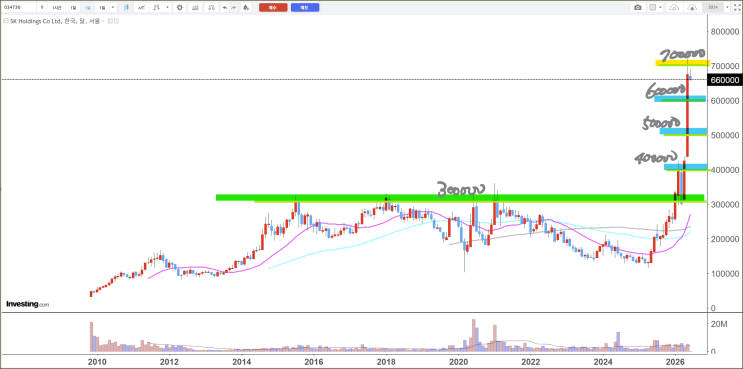Click second small legend icon after 서울
Screen dimensions: 743x369
click(x=116, y=21)
